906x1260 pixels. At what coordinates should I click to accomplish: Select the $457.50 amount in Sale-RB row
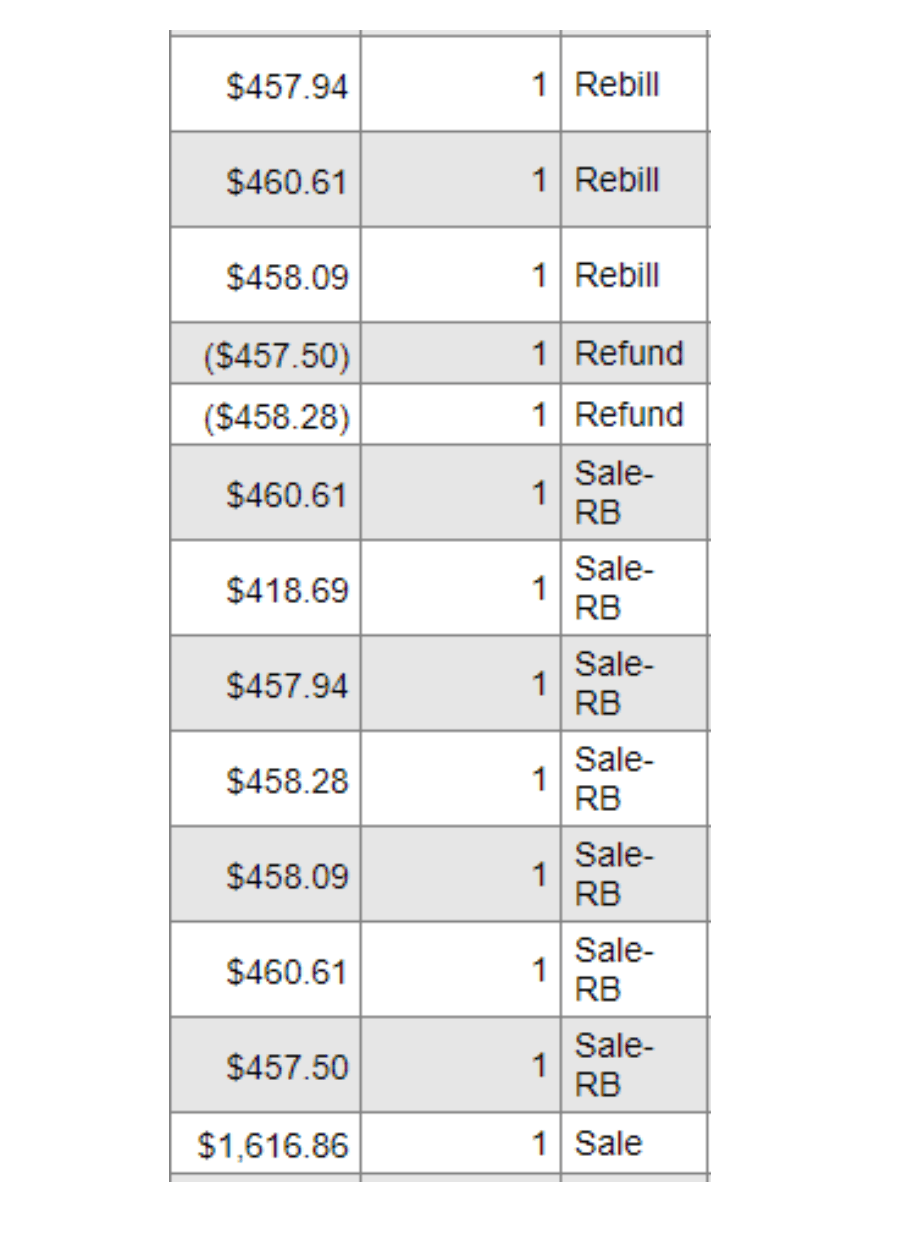tap(287, 1068)
